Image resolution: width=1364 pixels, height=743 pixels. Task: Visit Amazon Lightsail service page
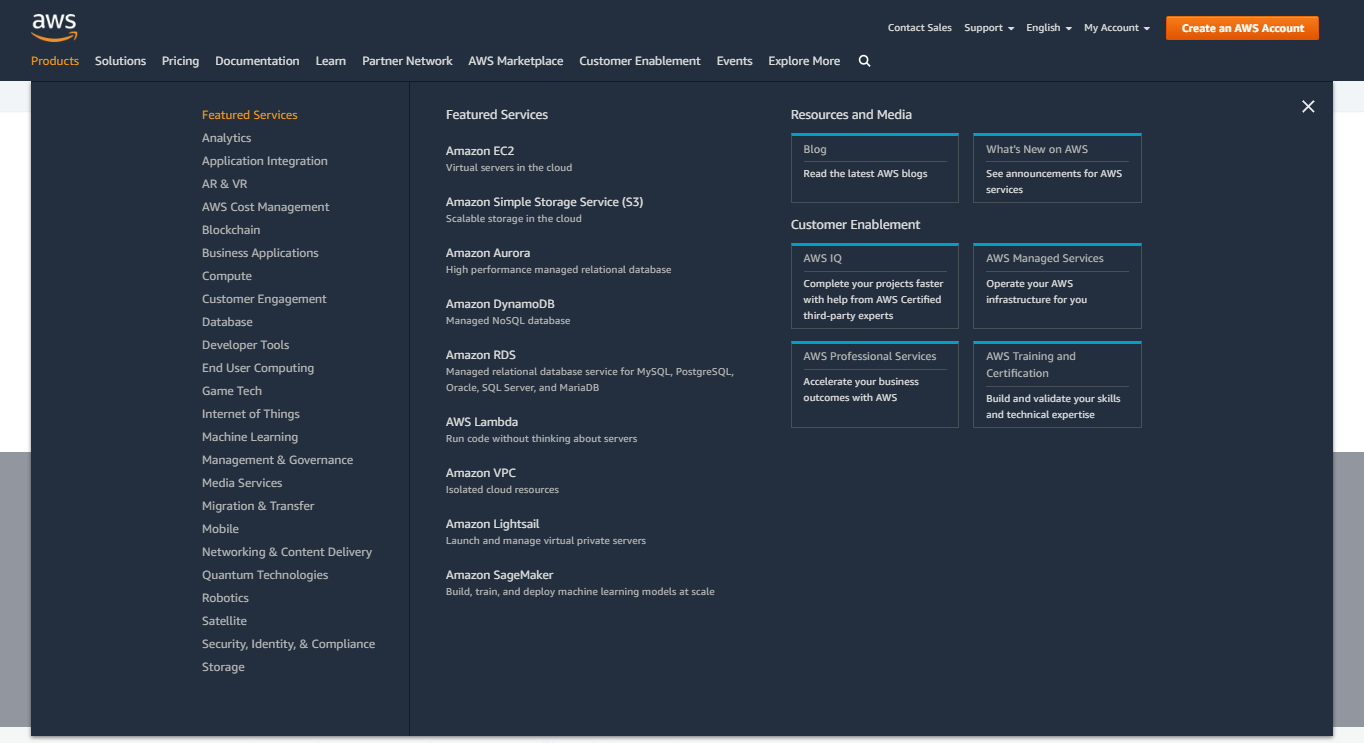click(493, 524)
